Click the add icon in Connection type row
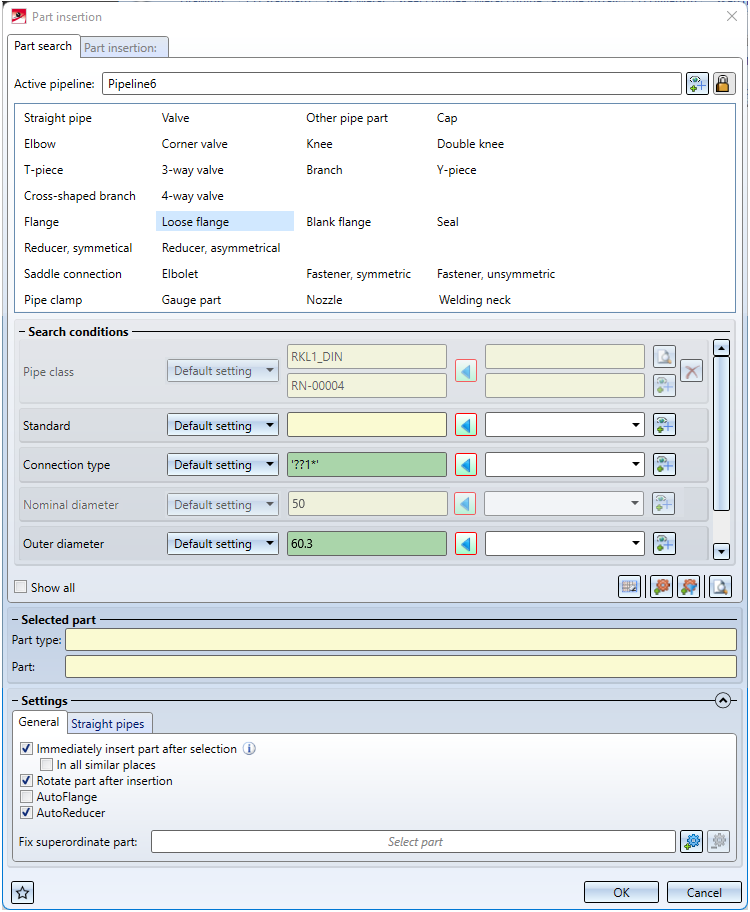 664,465
